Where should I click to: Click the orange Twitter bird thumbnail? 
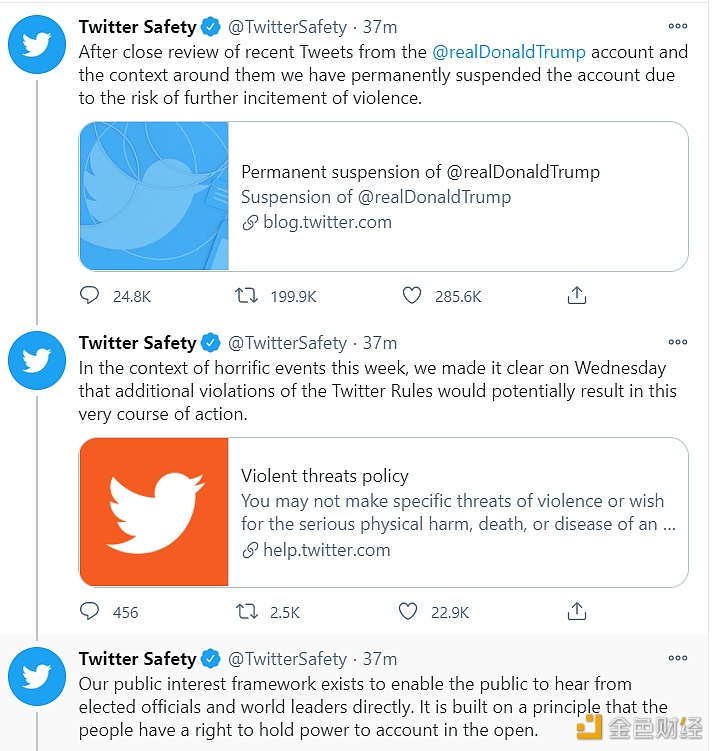pyautogui.click(x=154, y=512)
